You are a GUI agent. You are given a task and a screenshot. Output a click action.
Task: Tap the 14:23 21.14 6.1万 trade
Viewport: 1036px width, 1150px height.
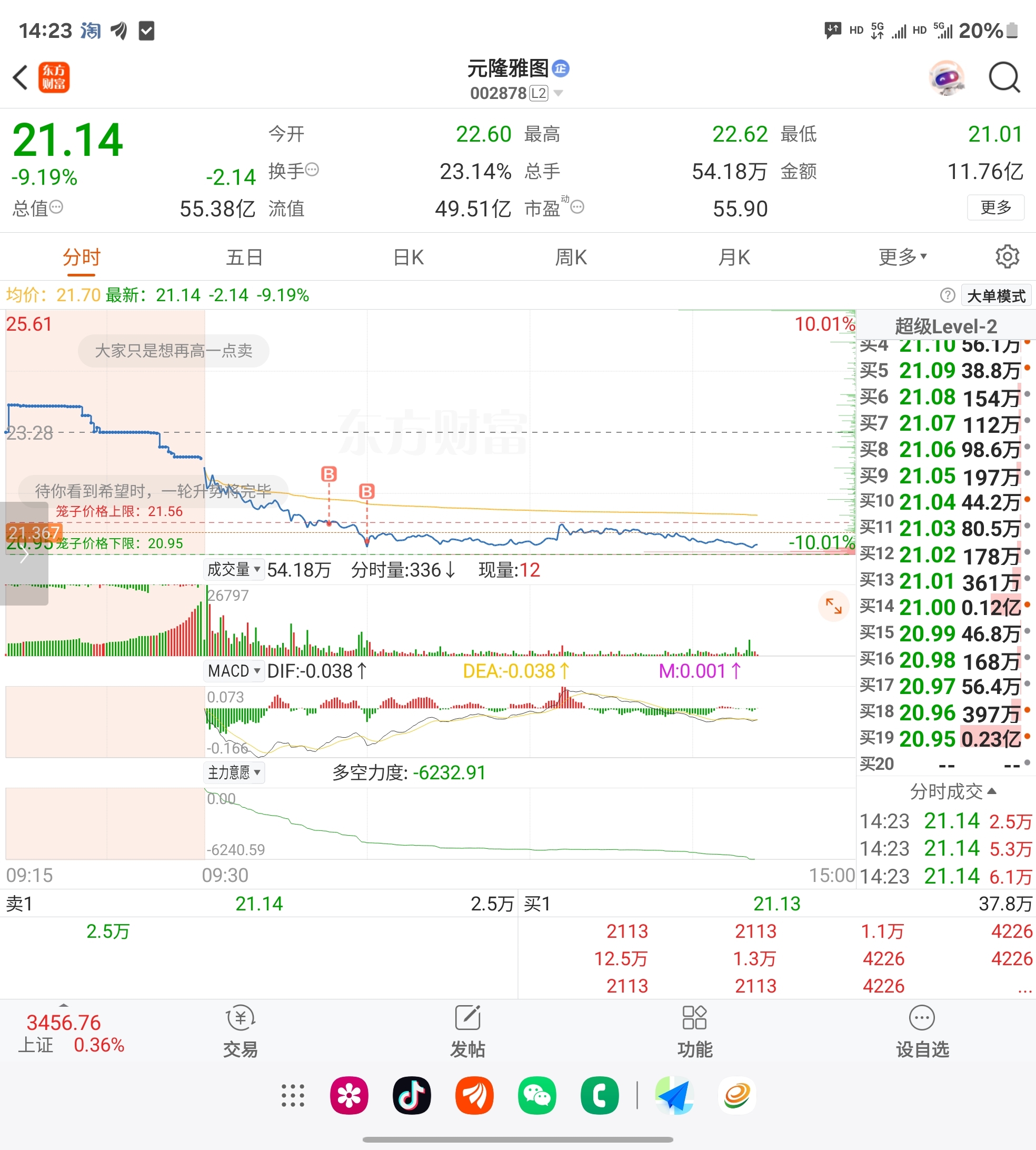[945, 876]
